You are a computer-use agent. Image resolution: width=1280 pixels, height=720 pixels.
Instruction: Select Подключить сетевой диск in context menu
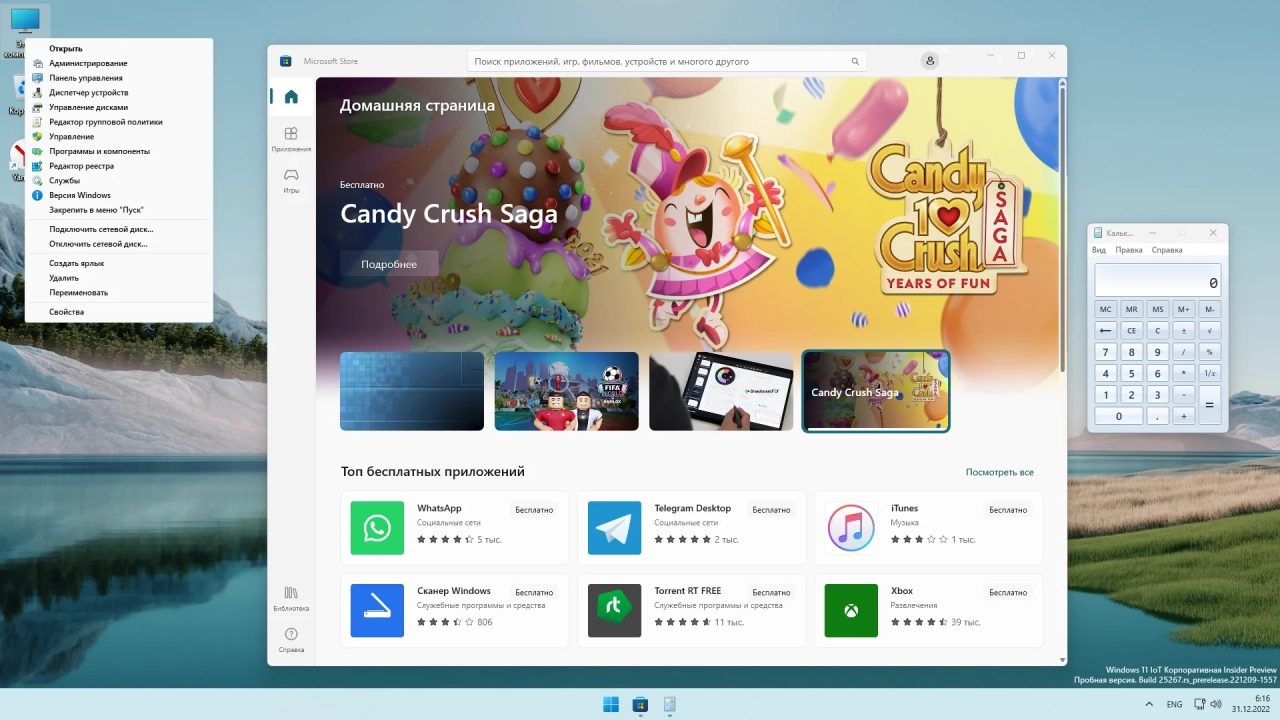pos(119,229)
